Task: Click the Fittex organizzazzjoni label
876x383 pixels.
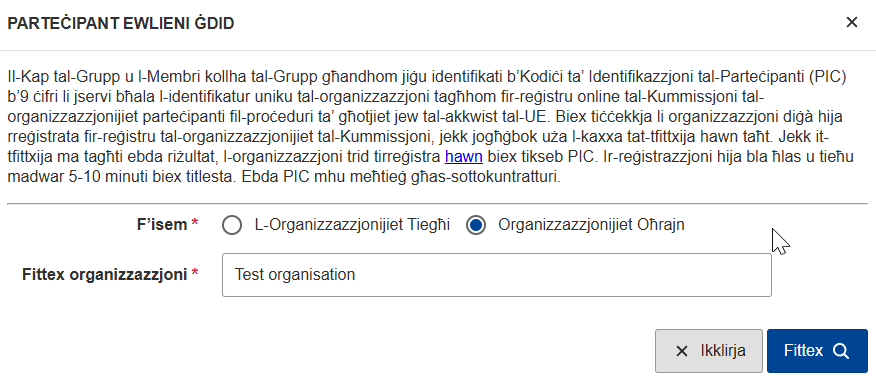Action: point(104,275)
